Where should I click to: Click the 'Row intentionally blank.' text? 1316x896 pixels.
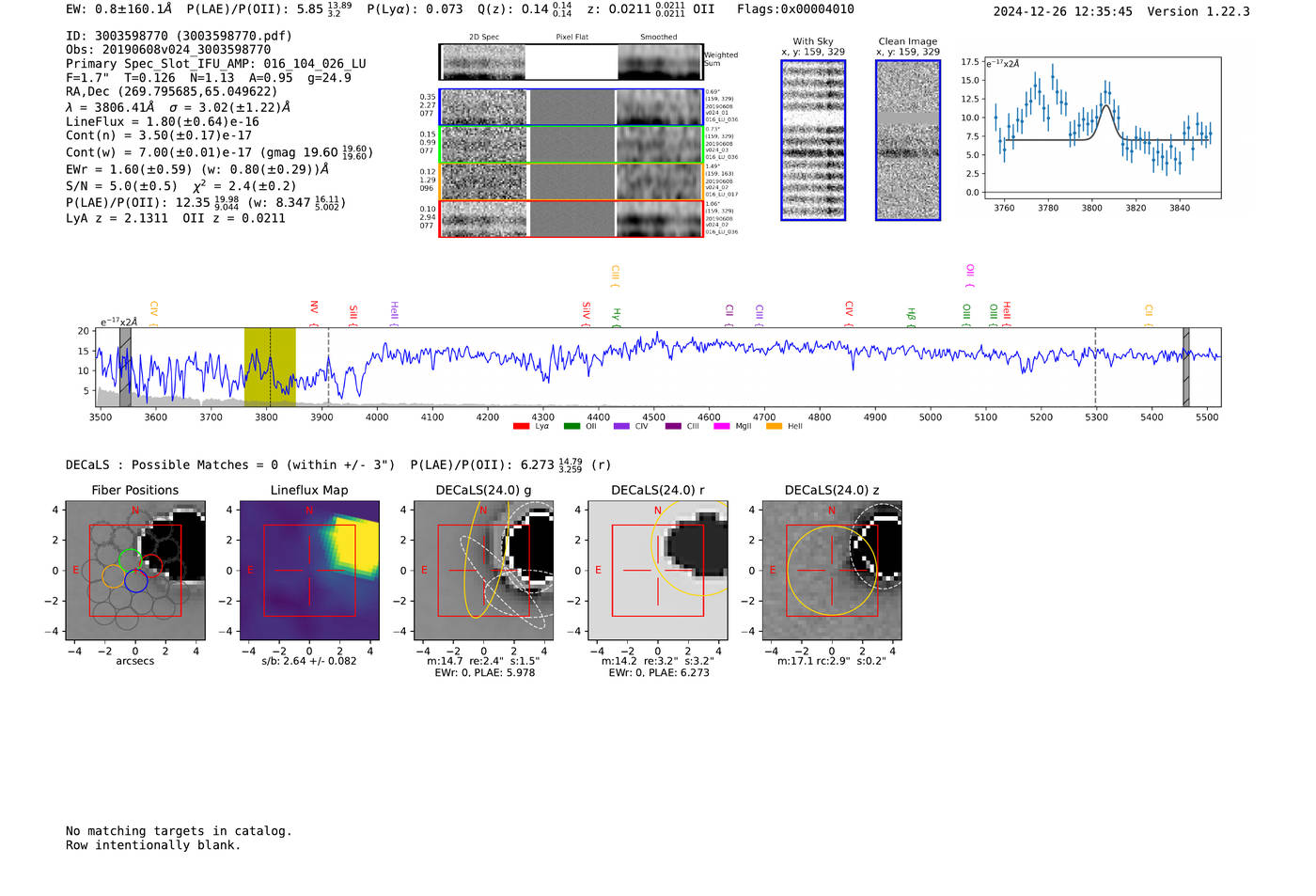(x=153, y=845)
